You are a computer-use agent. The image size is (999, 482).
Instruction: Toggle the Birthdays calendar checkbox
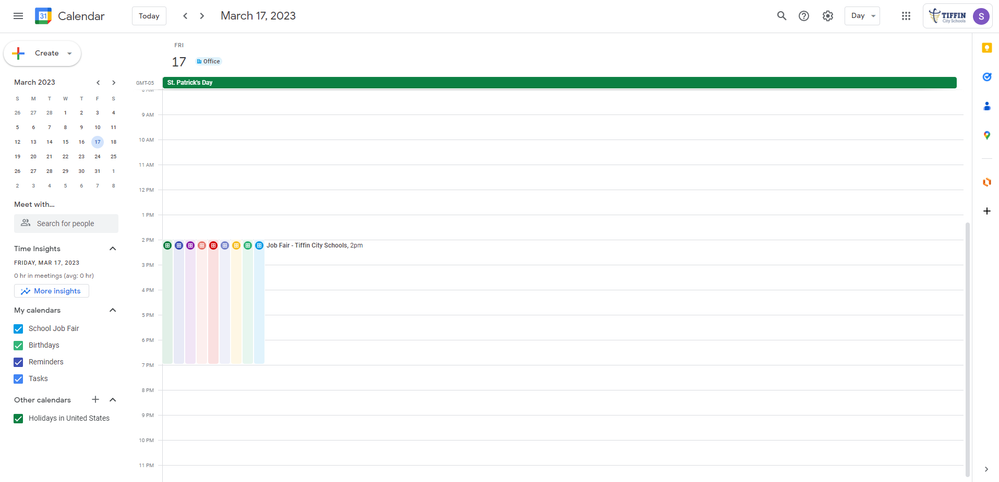point(18,345)
